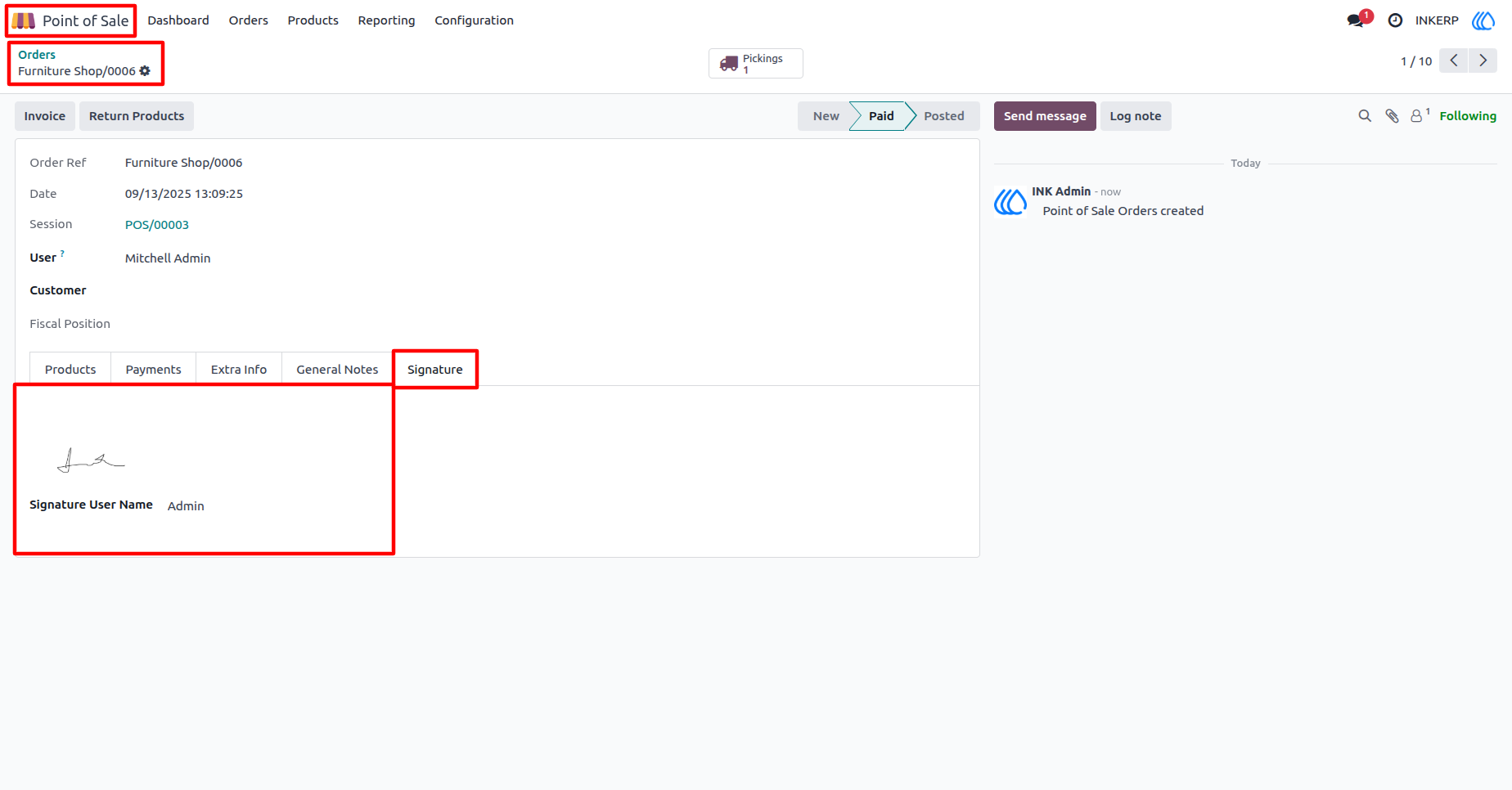This screenshot has height=790, width=1512.
Task: Click the User field help question mark
Action: click(x=62, y=254)
